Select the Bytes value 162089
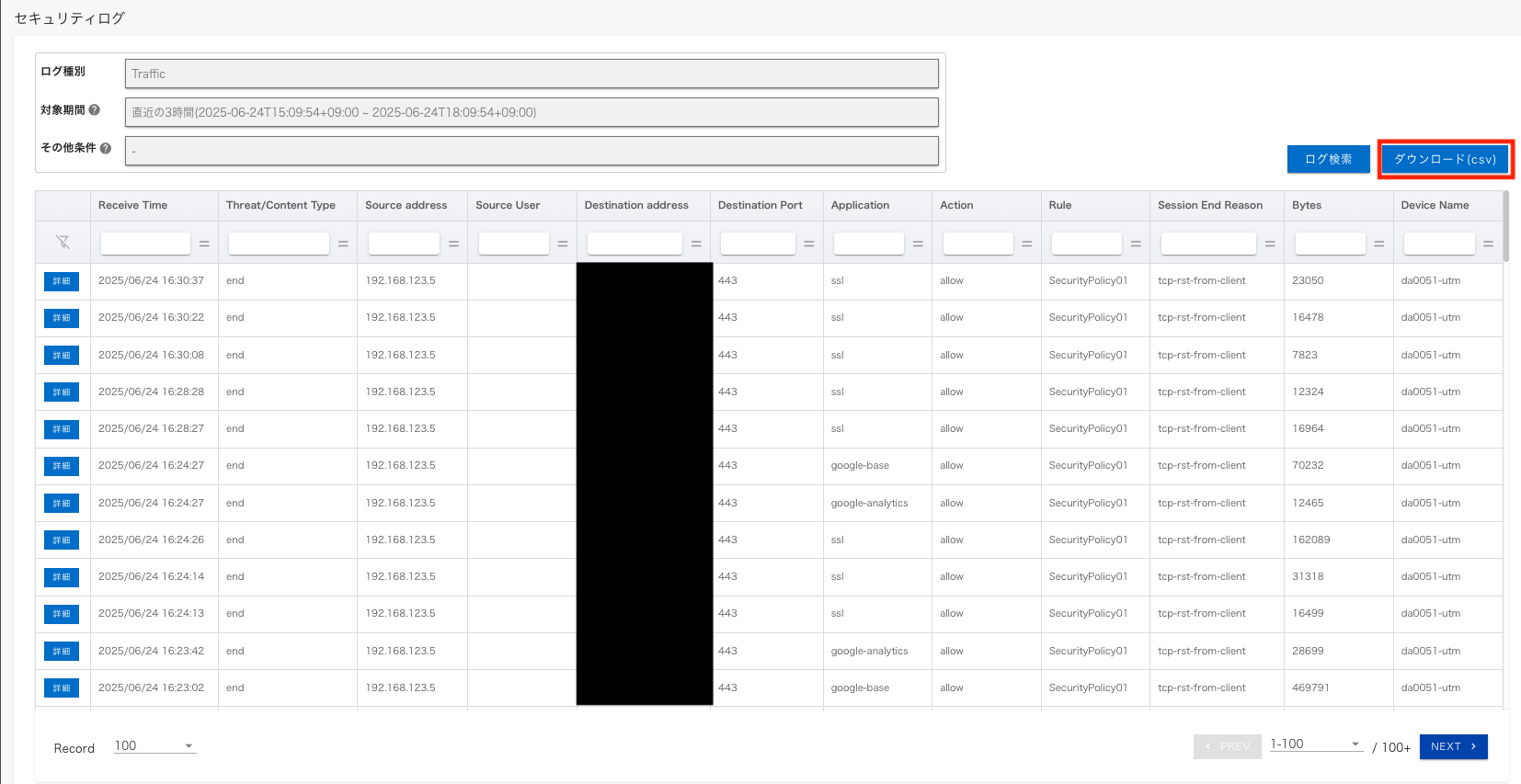 pos(1310,540)
